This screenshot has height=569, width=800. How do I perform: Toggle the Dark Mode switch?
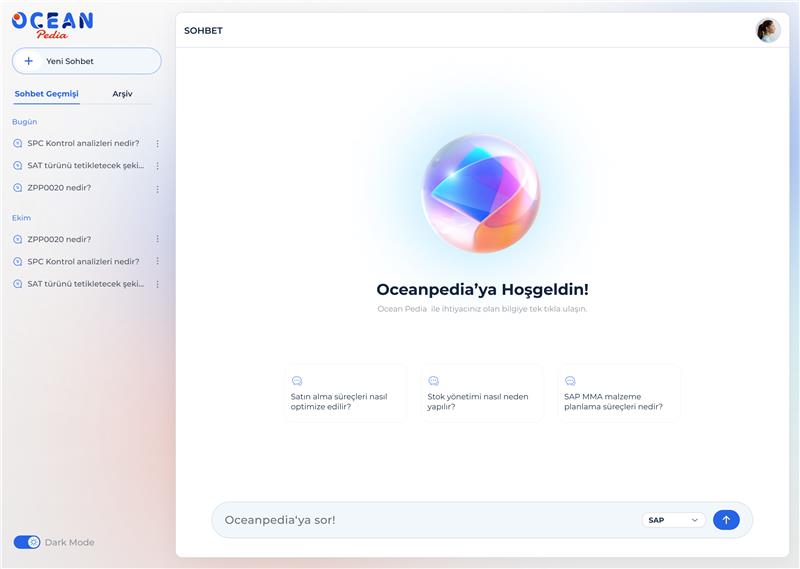[x=27, y=542]
